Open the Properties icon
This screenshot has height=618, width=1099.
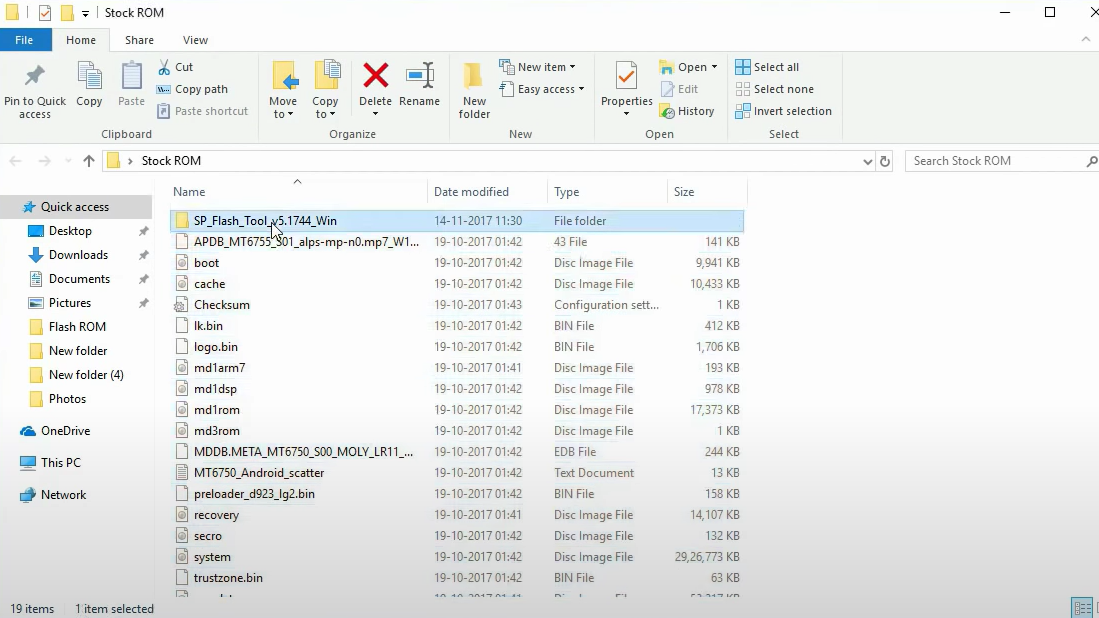click(x=627, y=78)
